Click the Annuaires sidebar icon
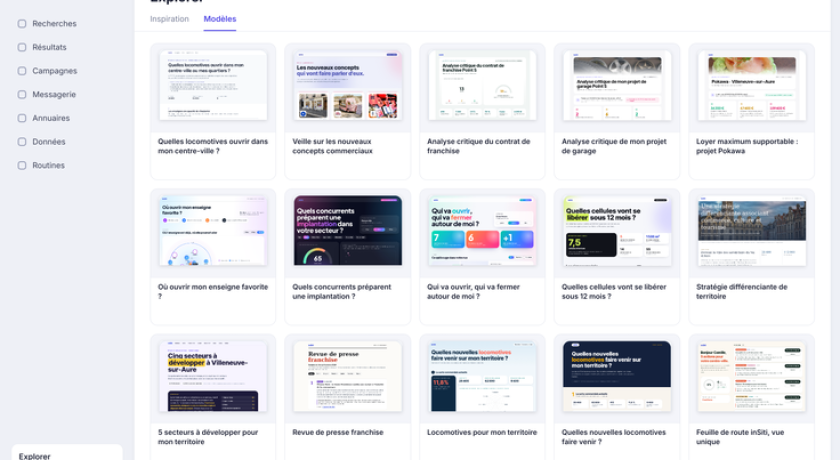 (22, 118)
